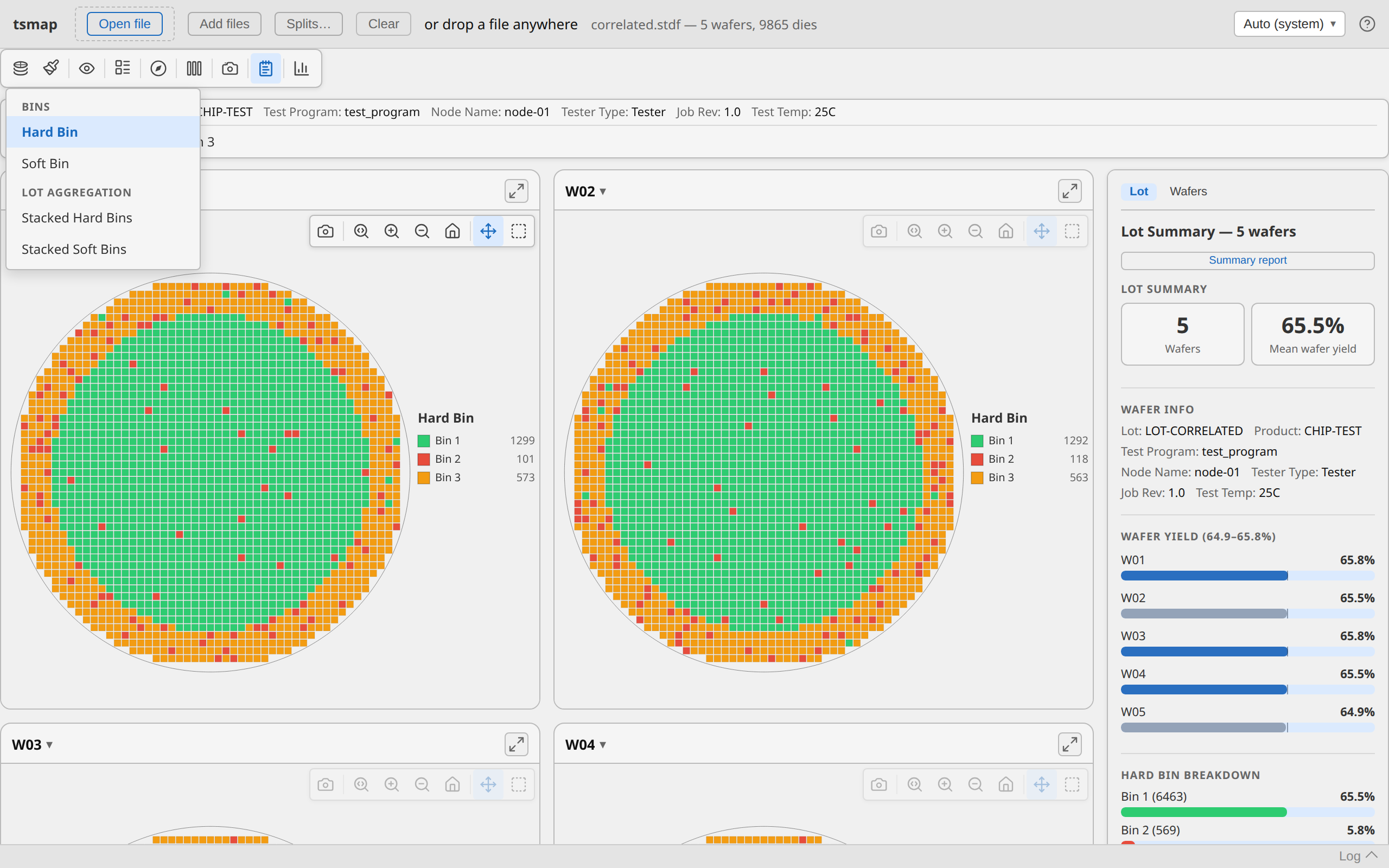Open the list layout icon in toolbar
1389x868 pixels.
tap(122, 68)
